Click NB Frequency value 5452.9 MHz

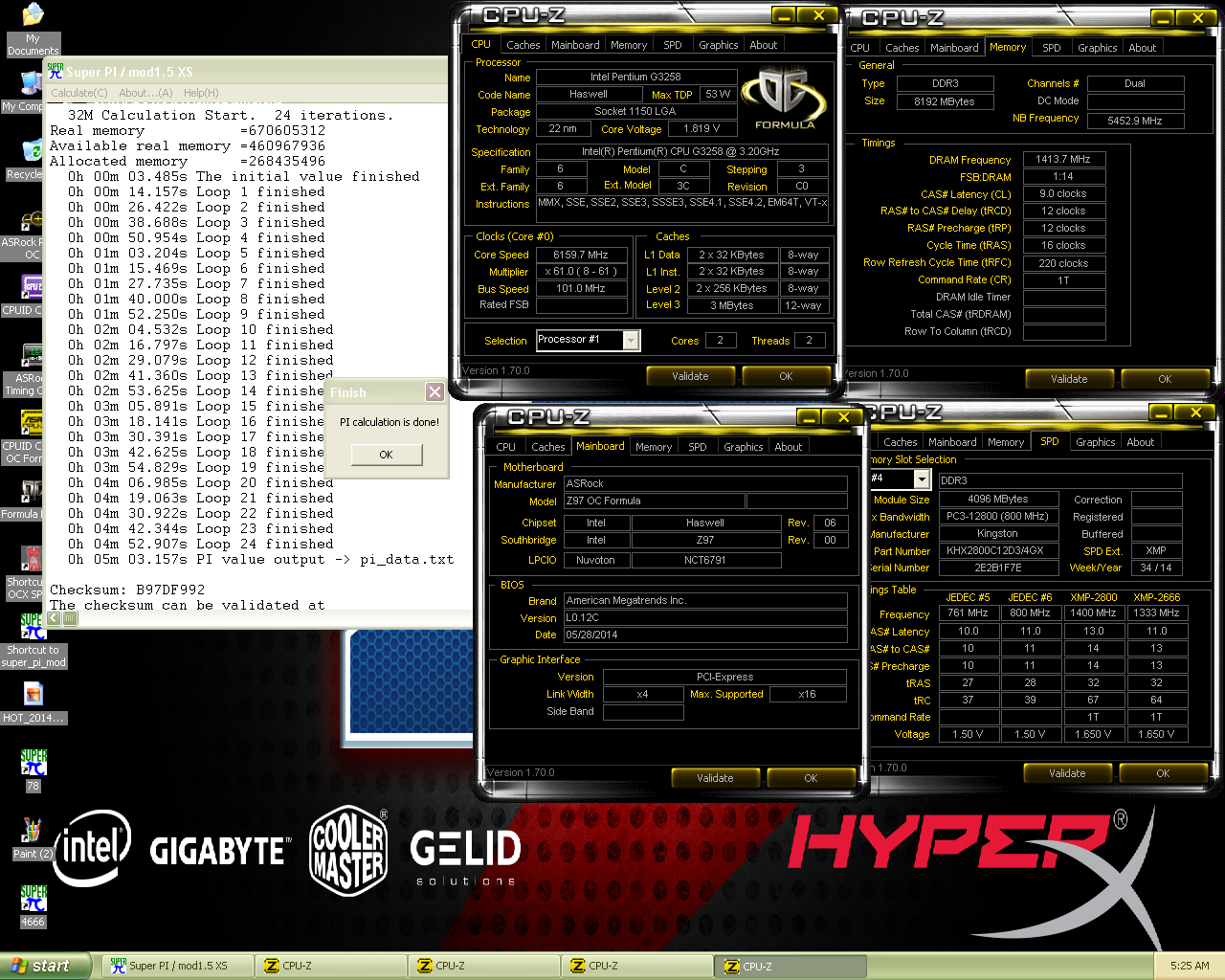pyautogui.click(x=1135, y=121)
